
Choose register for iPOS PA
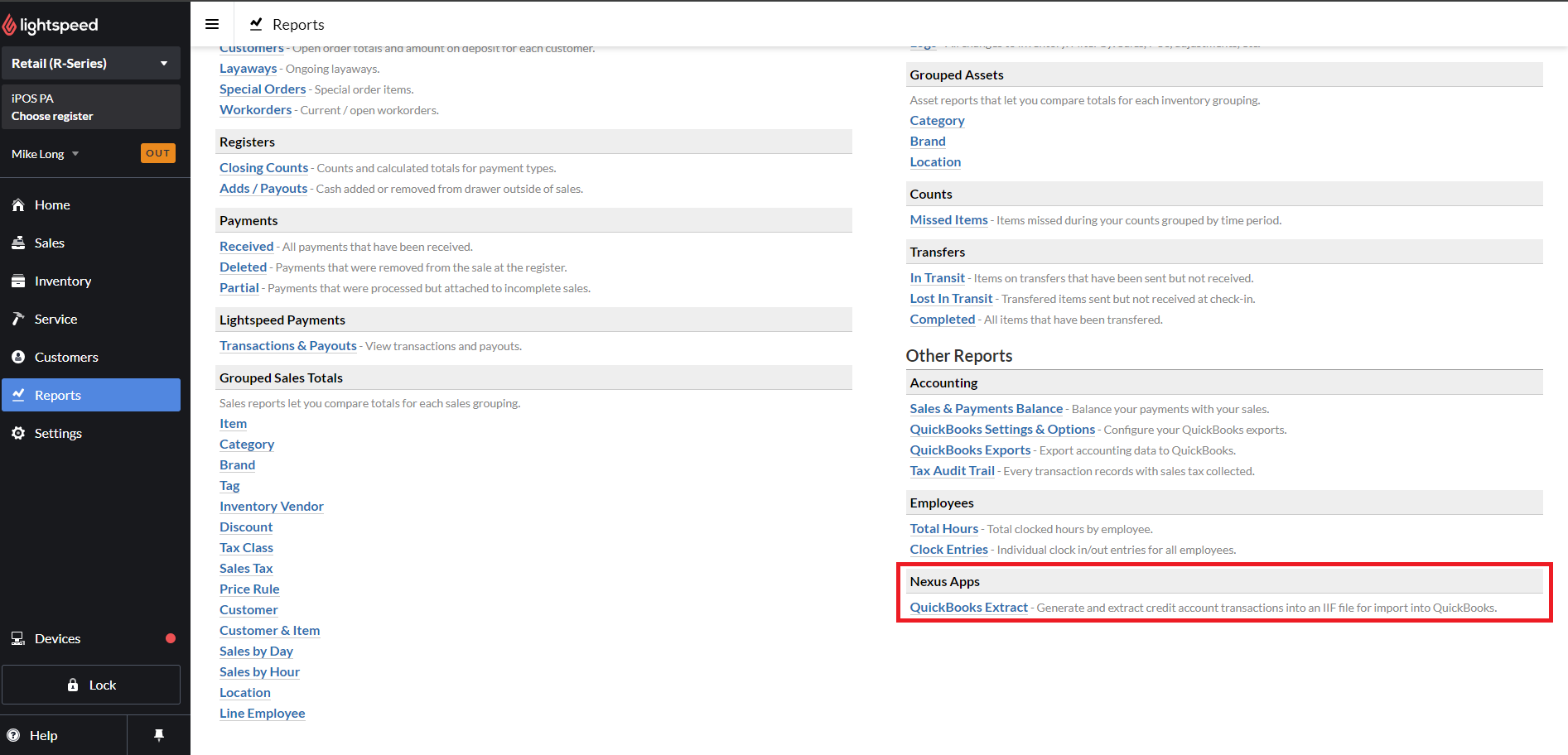pyautogui.click(x=91, y=107)
